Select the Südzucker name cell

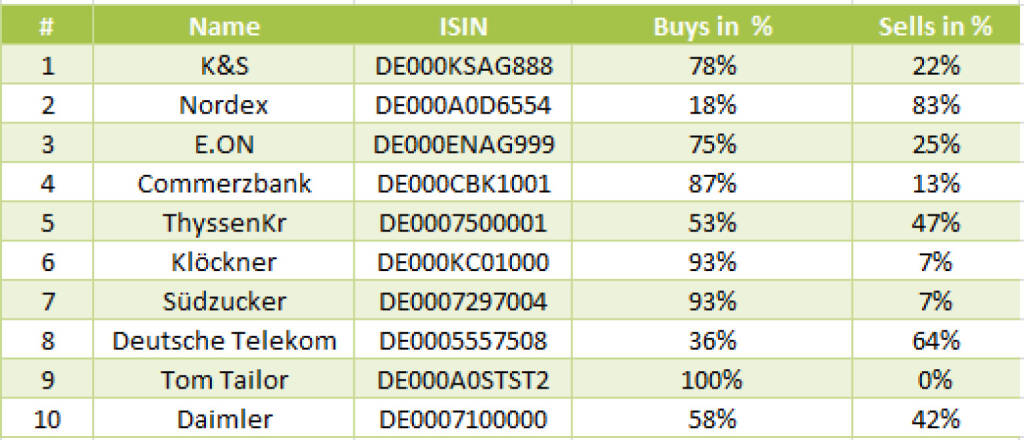pos(224,302)
